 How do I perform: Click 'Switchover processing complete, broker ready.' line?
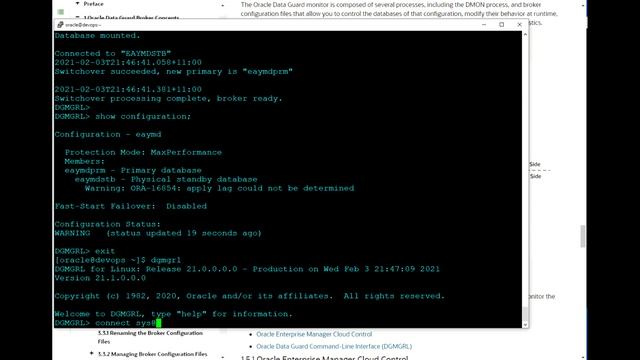click(x=168, y=98)
